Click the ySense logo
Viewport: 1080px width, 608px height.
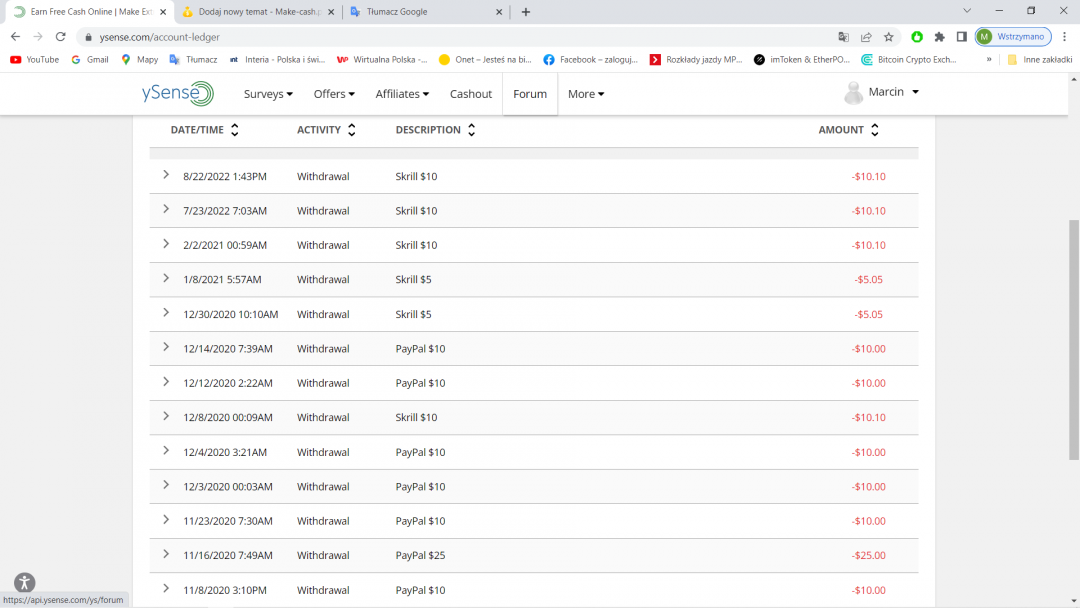click(x=177, y=94)
